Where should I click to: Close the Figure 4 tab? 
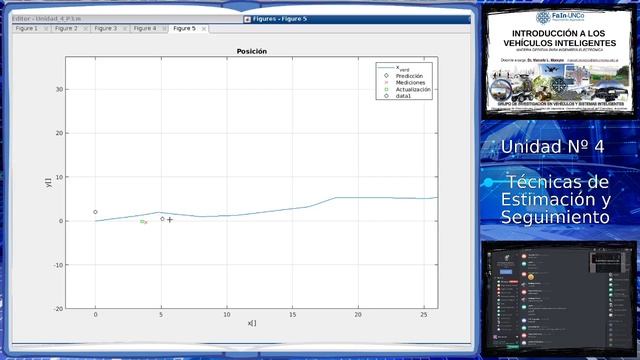click(164, 29)
